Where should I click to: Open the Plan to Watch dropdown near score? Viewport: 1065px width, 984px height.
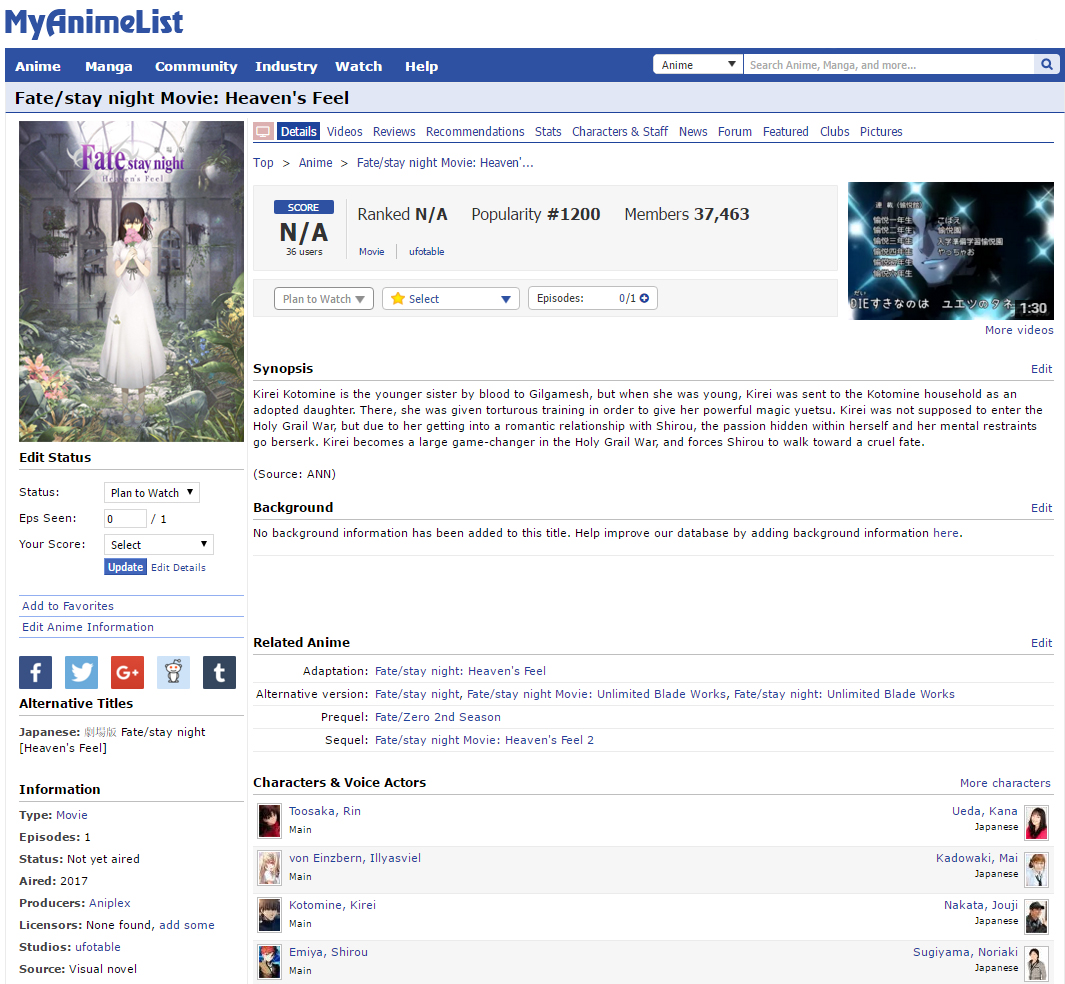coord(324,299)
